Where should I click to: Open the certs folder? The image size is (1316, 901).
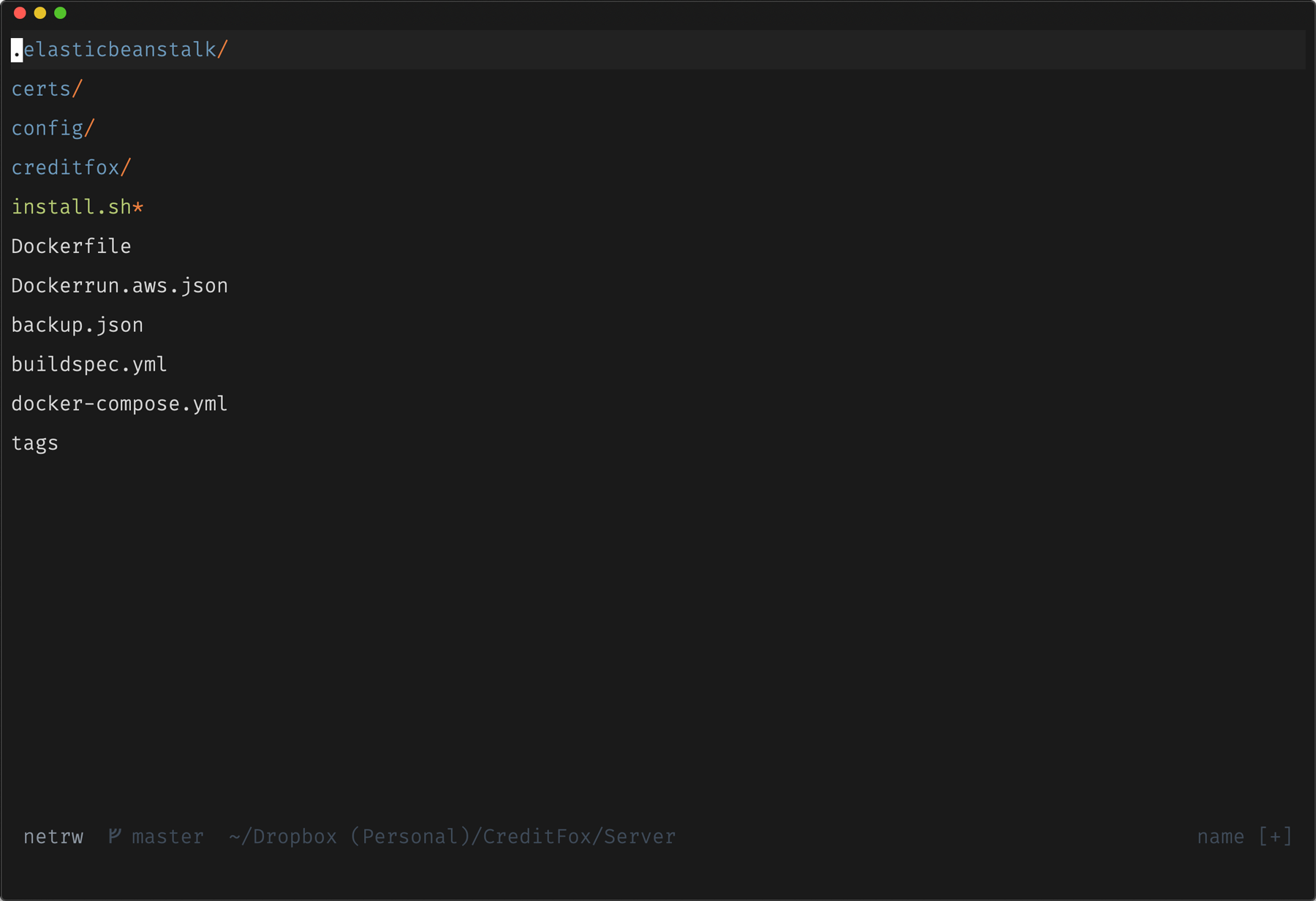click(48, 89)
